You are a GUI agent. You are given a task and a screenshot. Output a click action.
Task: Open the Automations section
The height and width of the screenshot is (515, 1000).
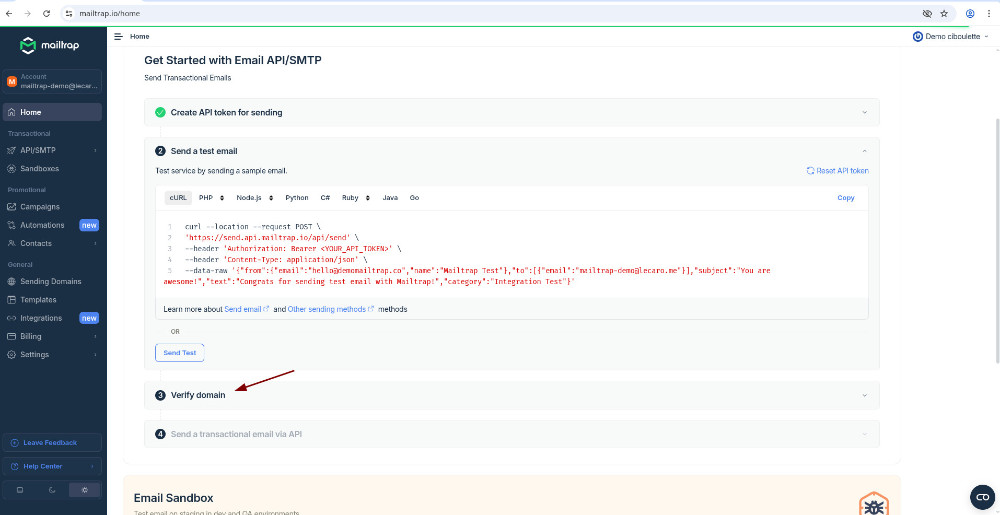coord(42,225)
